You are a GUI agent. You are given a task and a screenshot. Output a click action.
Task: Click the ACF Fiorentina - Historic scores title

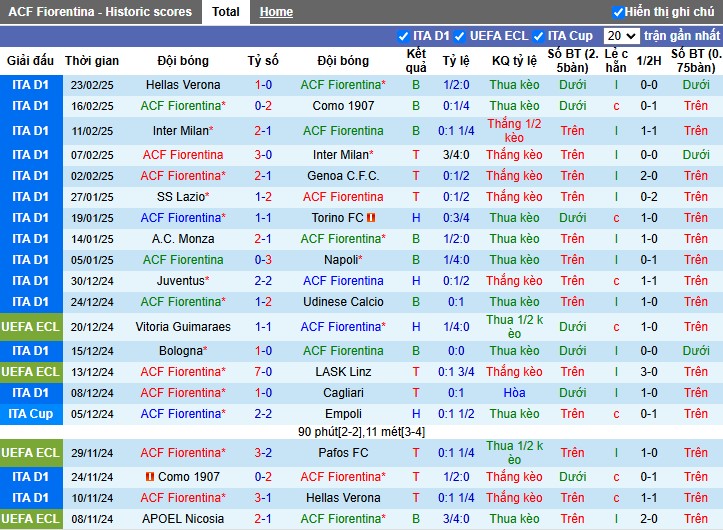(100, 12)
